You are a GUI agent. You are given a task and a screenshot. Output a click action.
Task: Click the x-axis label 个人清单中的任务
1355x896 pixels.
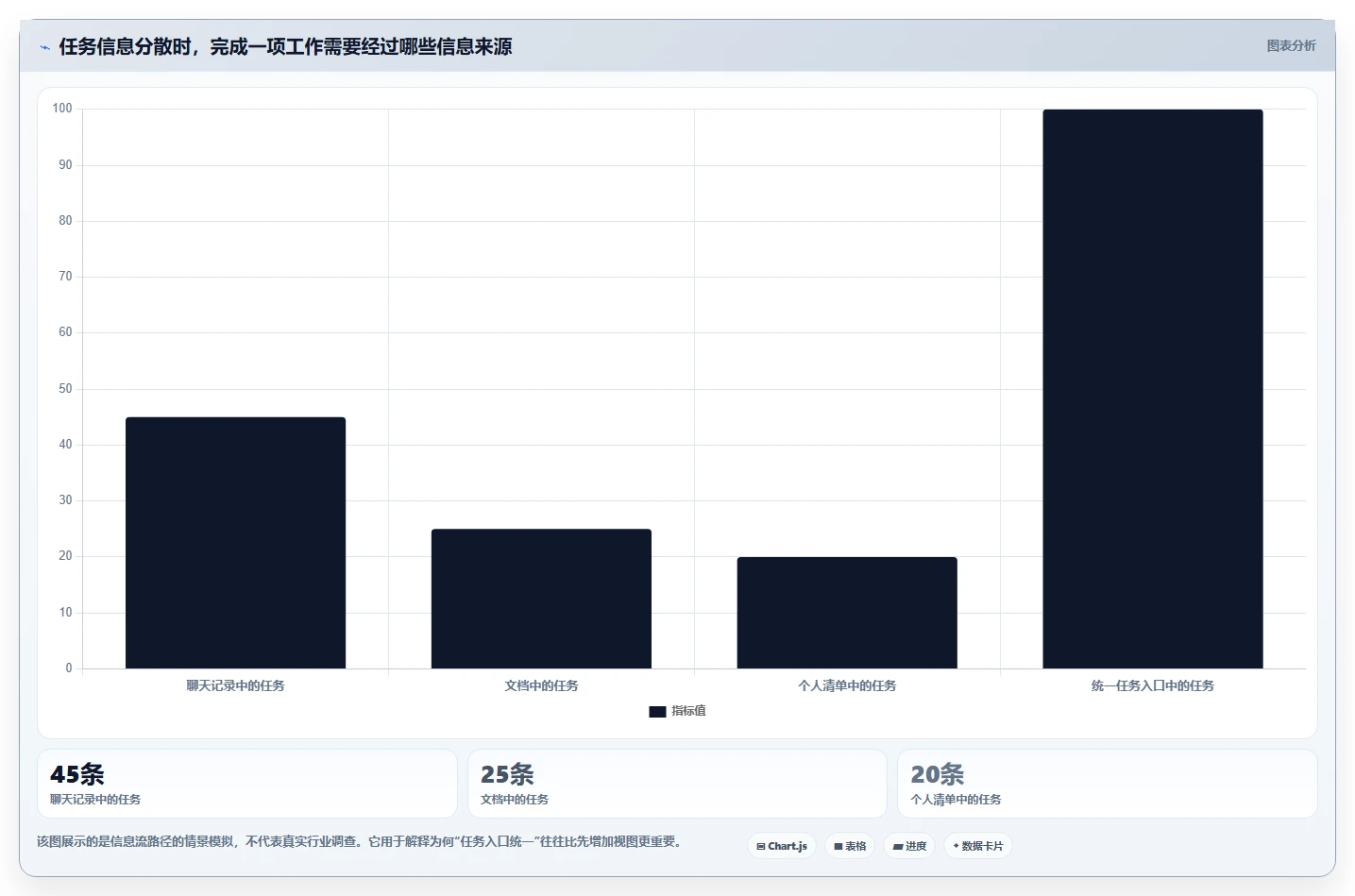(847, 685)
